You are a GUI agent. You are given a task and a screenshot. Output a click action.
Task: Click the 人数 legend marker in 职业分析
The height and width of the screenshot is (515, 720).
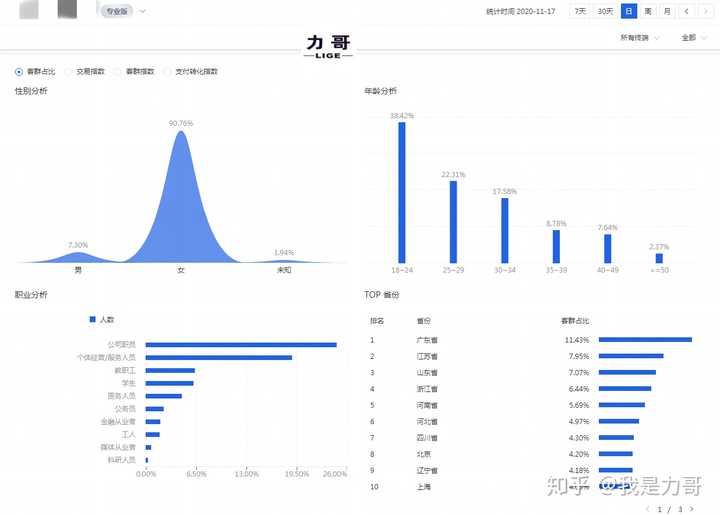pyautogui.click(x=93, y=319)
